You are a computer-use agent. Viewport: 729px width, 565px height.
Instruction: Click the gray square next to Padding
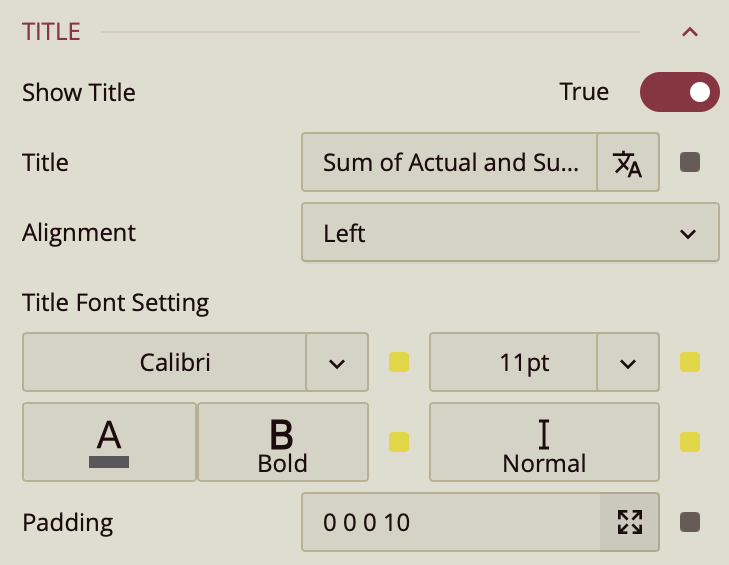[689, 522]
